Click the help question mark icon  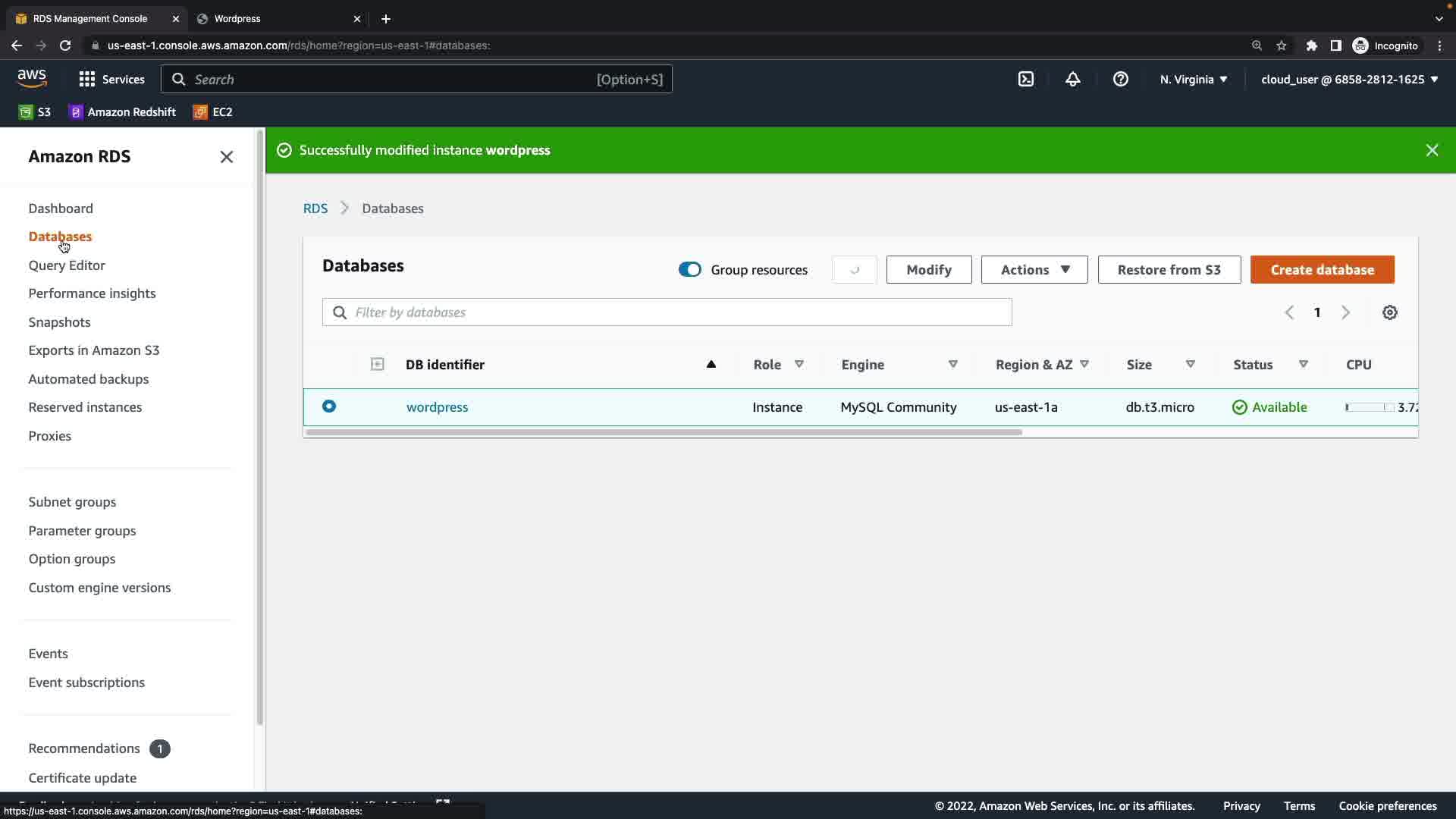1120,79
